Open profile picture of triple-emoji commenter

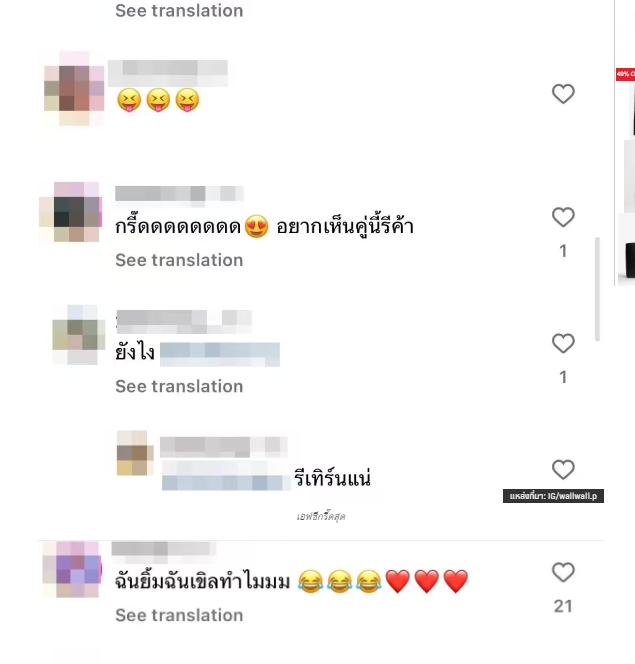(74, 88)
